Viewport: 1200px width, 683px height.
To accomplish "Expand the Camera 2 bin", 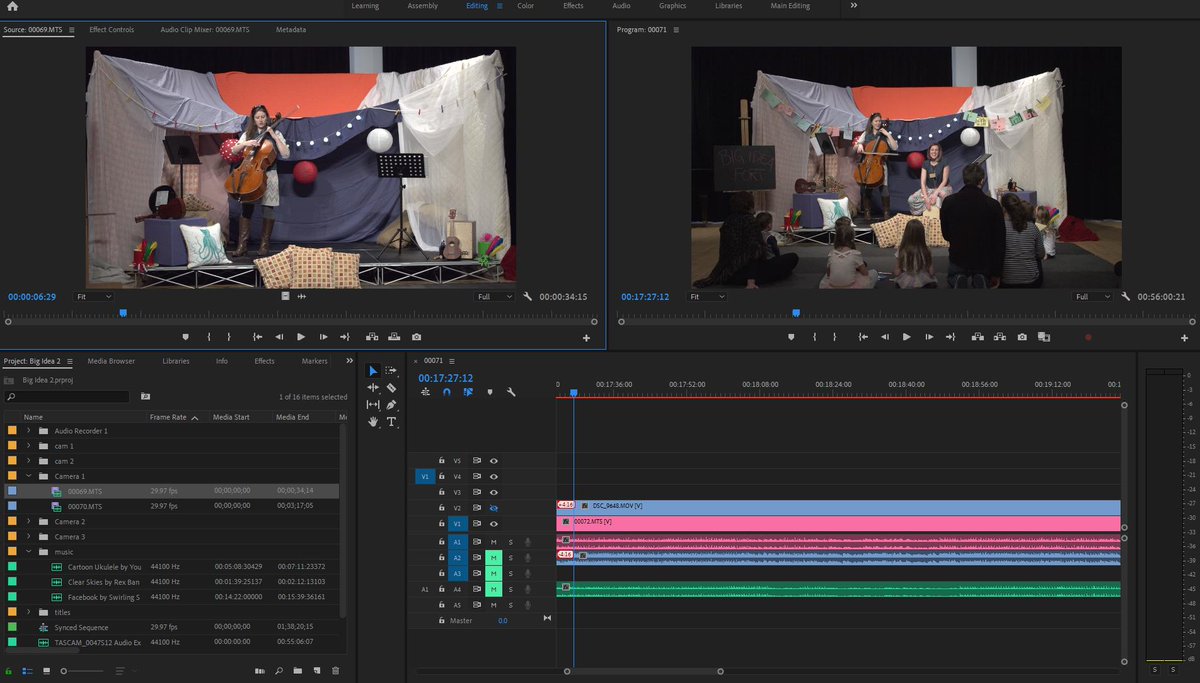I will (29, 521).
